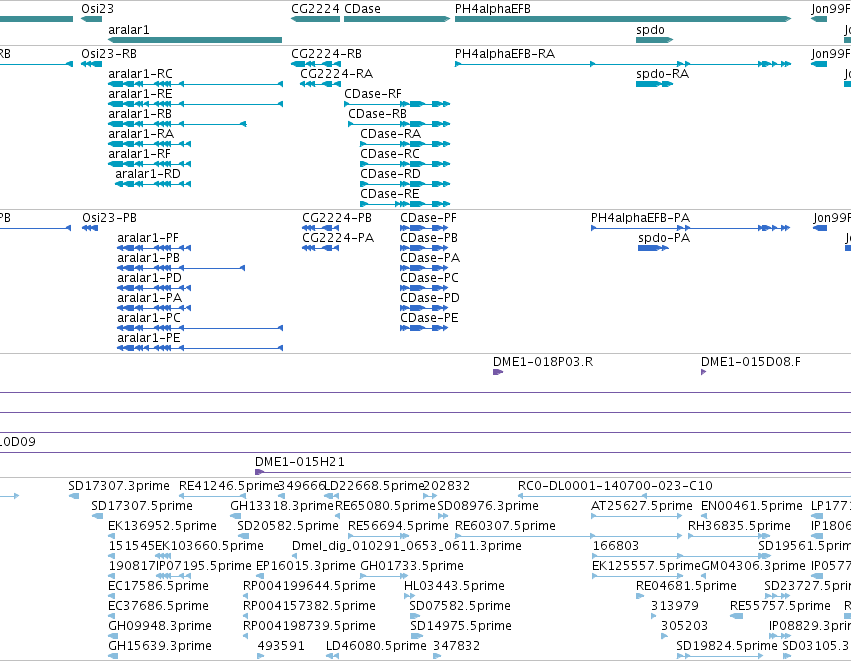This screenshot has height=661, width=851.
Task: Select the RP004199644.5prime EST label
Action: pos(309,586)
